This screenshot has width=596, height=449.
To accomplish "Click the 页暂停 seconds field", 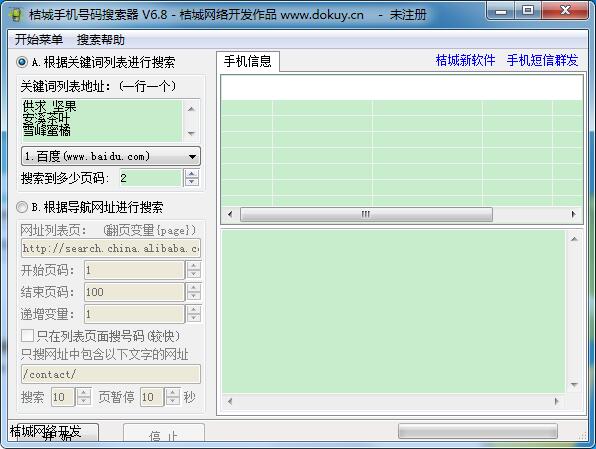I will [x=152, y=397].
